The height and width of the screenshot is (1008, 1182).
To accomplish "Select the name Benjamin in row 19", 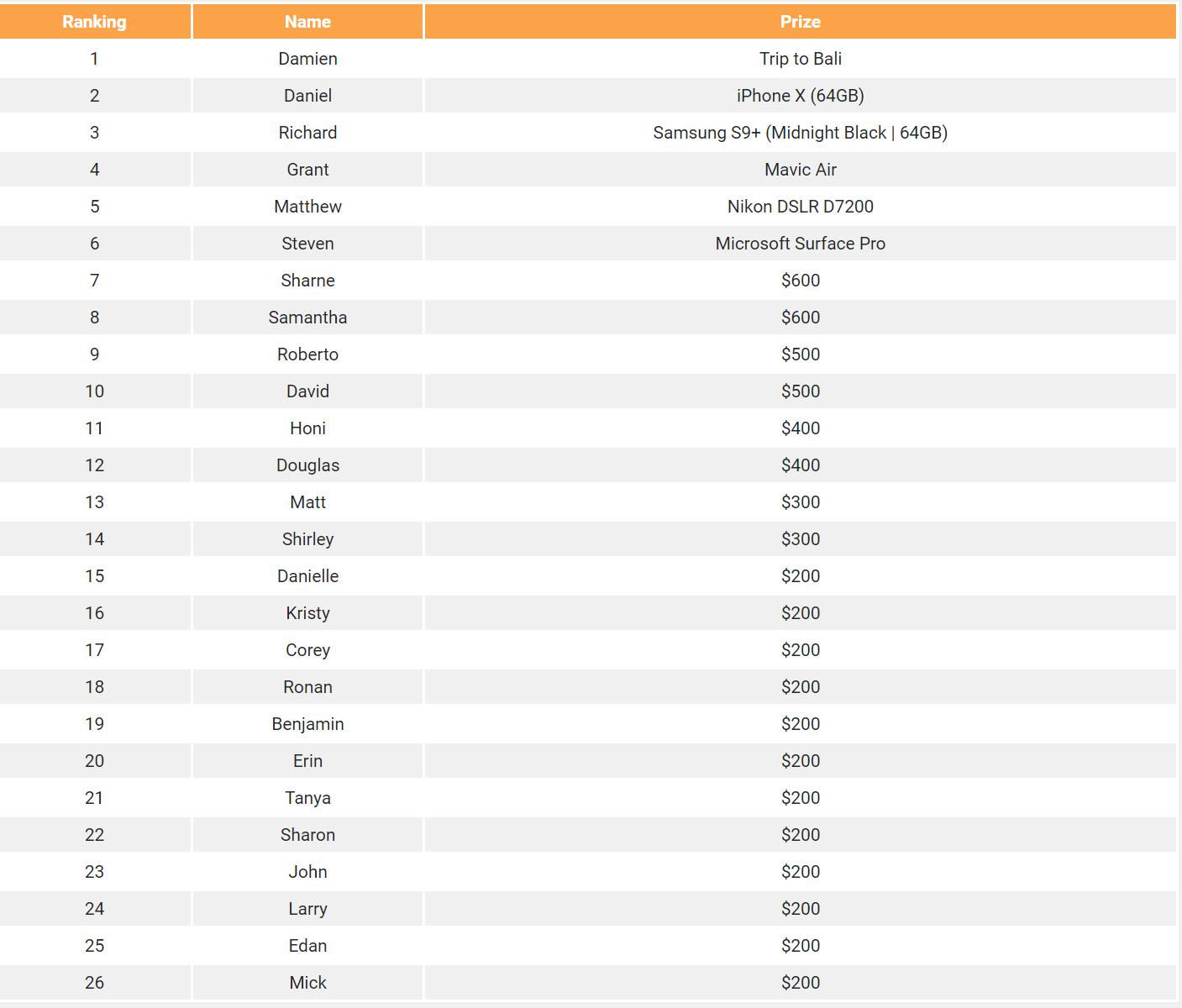I will click(307, 724).
